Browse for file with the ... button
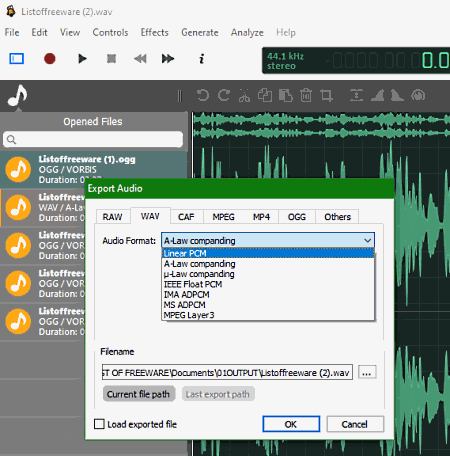 click(367, 372)
